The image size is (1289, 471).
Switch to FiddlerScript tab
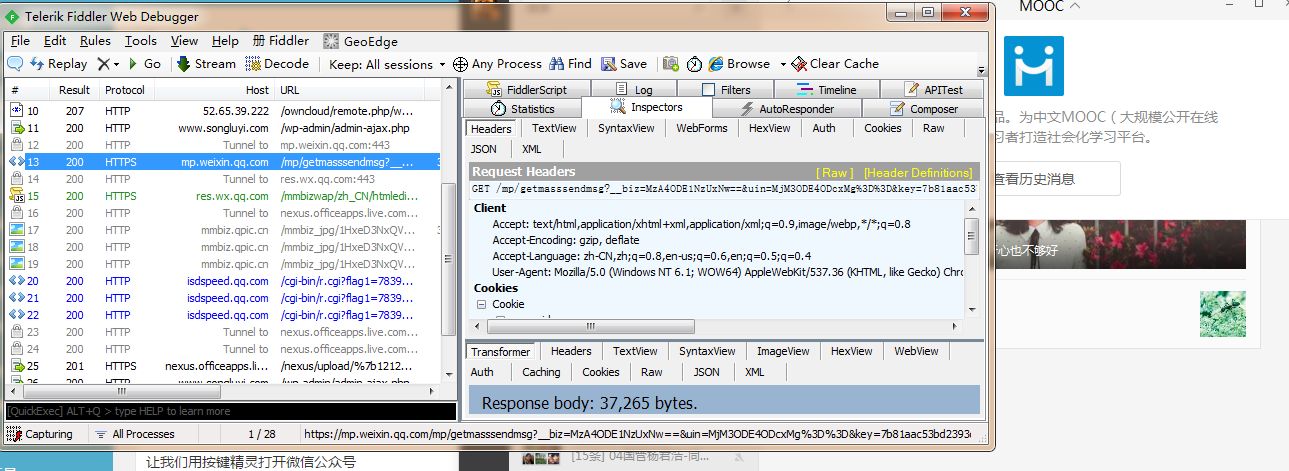[526, 89]
